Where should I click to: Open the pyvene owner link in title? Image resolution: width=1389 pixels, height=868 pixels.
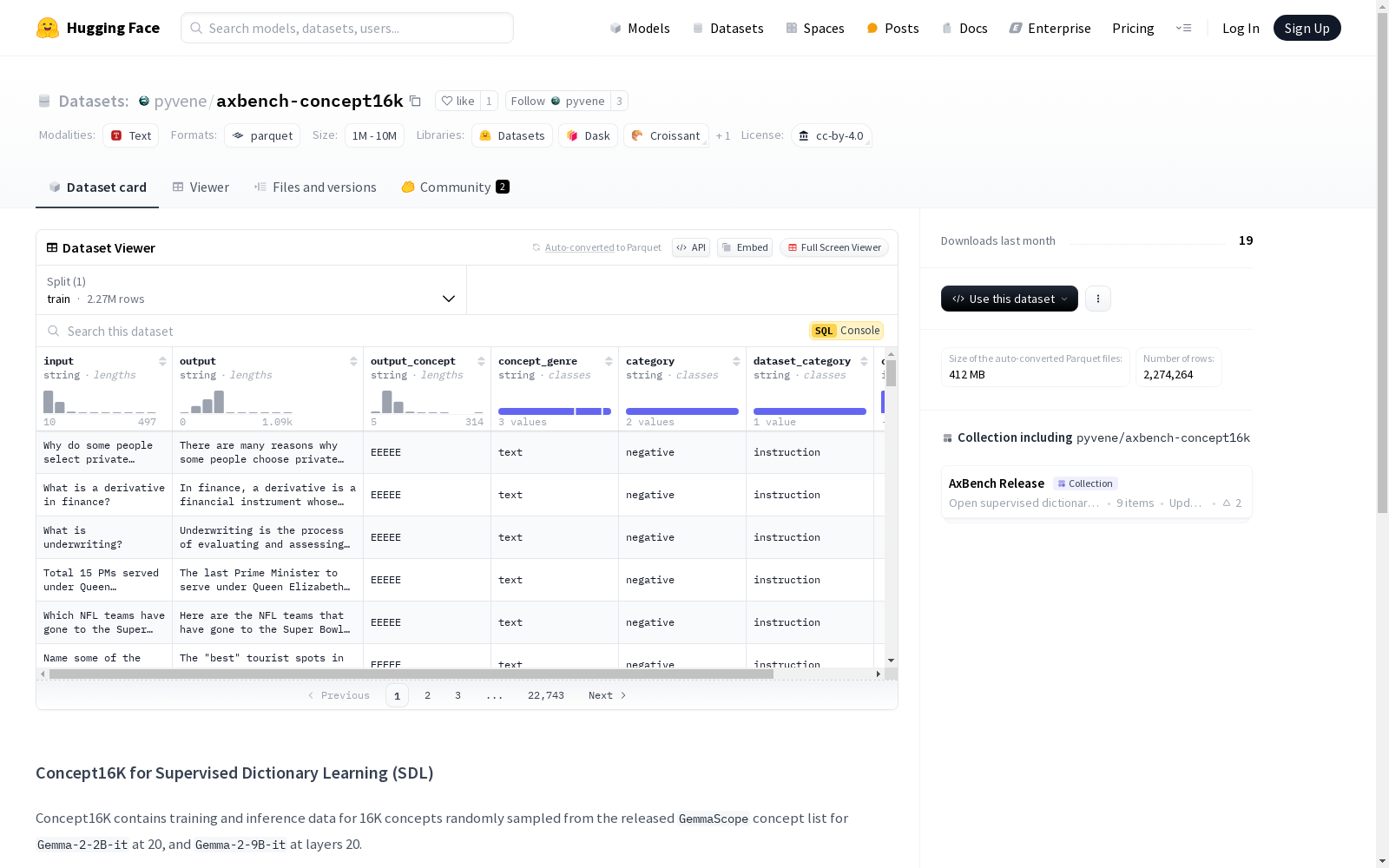point(181,101)
